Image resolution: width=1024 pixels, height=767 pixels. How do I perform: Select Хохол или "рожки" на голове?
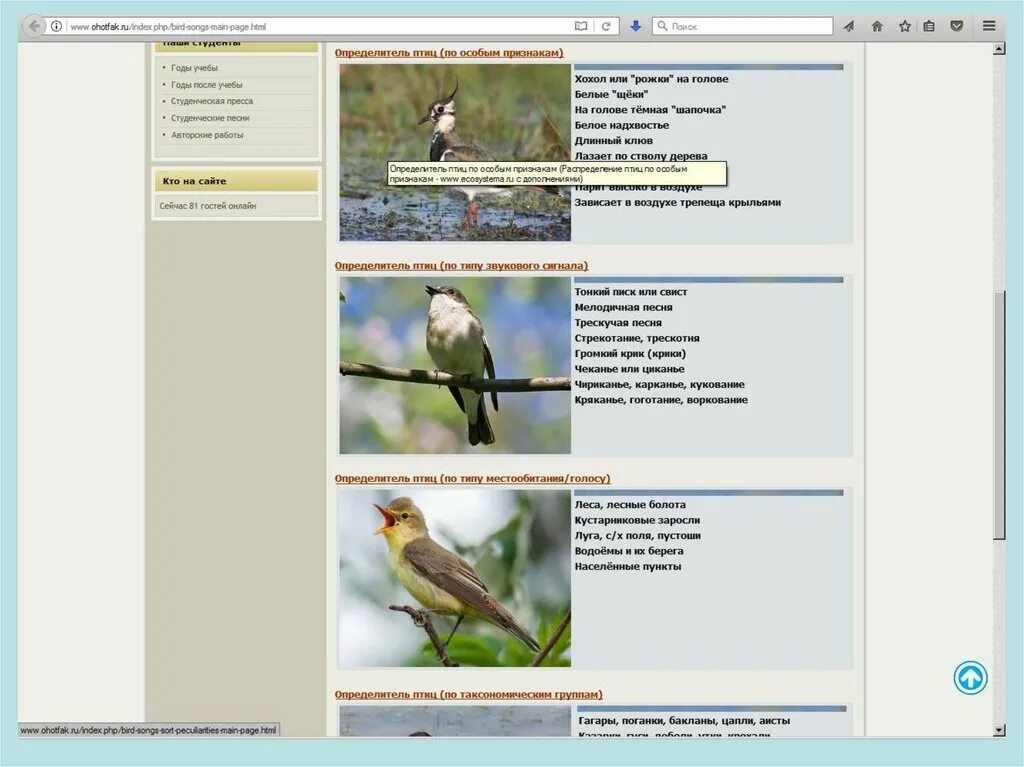coord(651,79)
